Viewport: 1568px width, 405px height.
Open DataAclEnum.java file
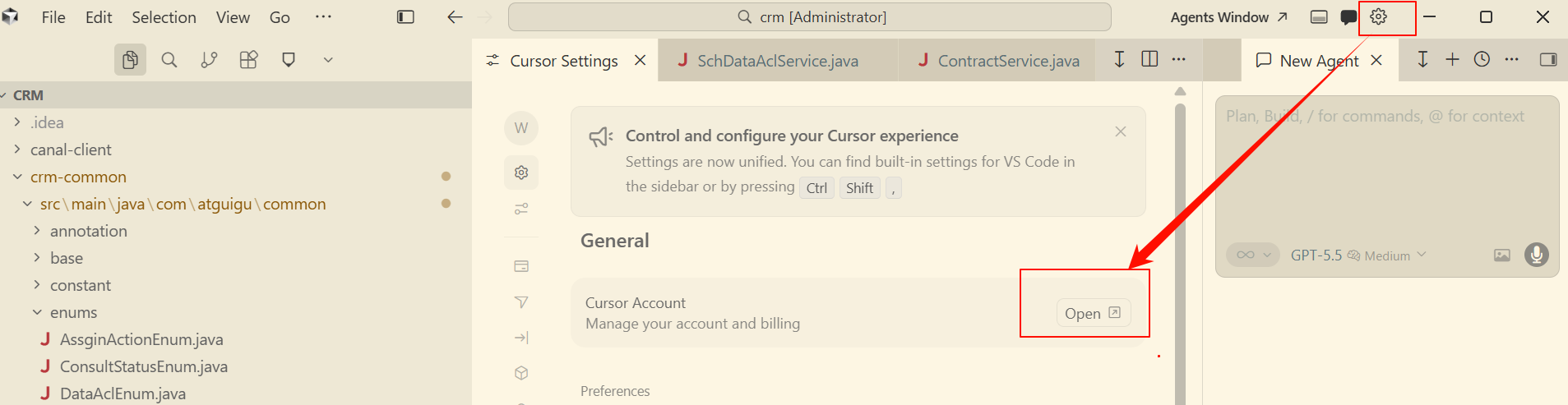click(236, 393)
